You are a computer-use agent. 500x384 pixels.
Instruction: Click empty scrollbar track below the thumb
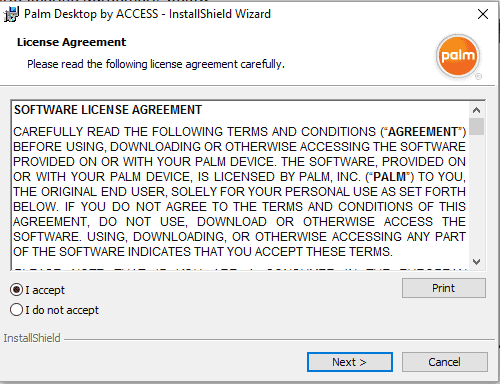(x=476, y=195)
